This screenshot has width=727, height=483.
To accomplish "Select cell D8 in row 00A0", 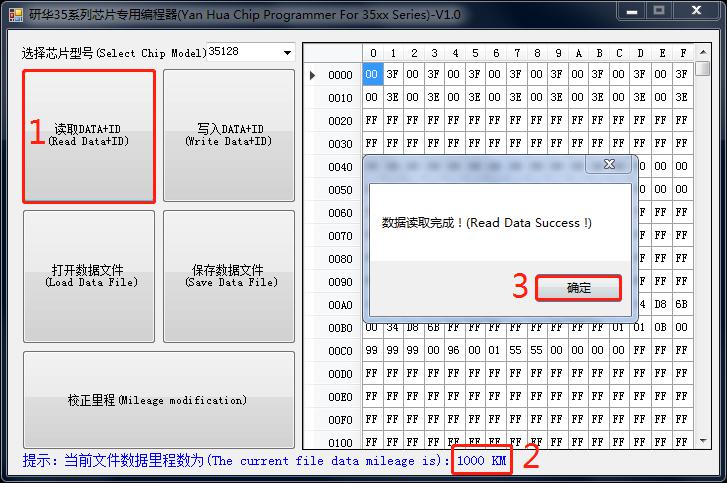I will (x=660, y=304).
